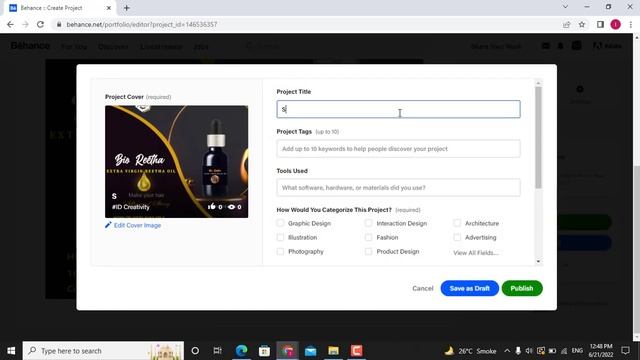Viewport: 640px width, 360px height.
Task: Show hidden system tray icons
Action: click(507, 351)
